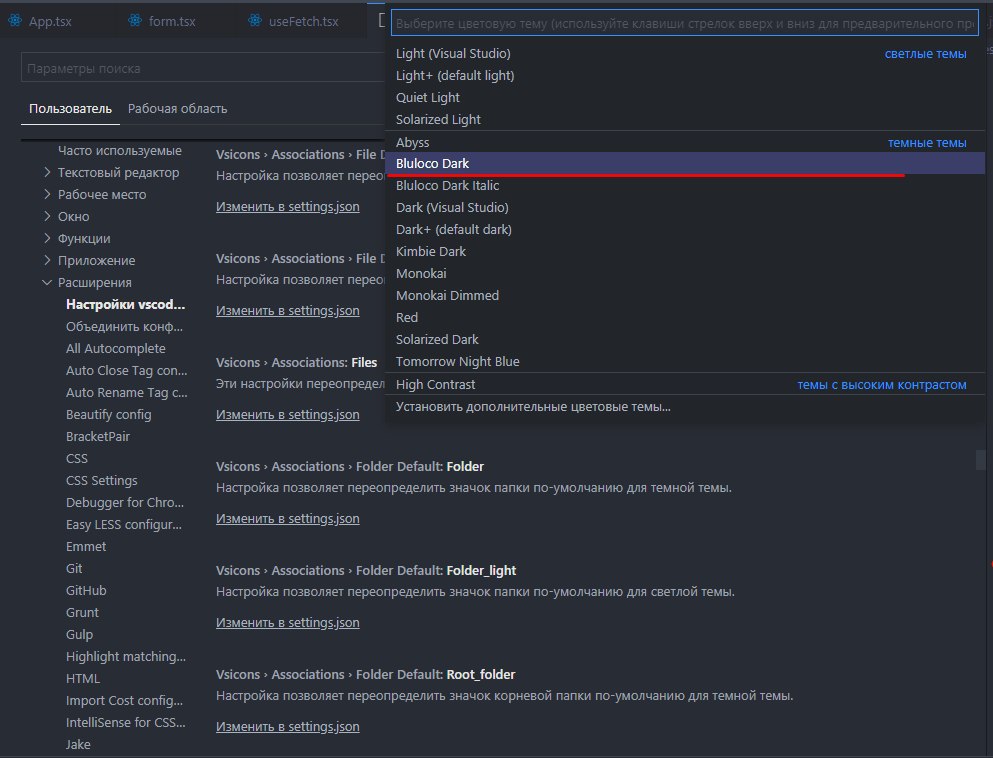Collapse the Расширения section chevron
This screenshot has height=758, width=993.
pos(47,282)
